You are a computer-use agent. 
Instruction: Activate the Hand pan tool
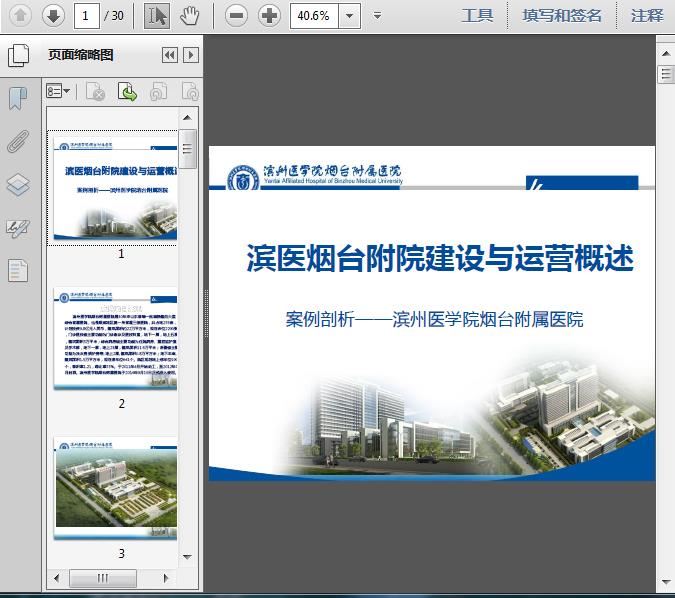[x=189, y=16]
